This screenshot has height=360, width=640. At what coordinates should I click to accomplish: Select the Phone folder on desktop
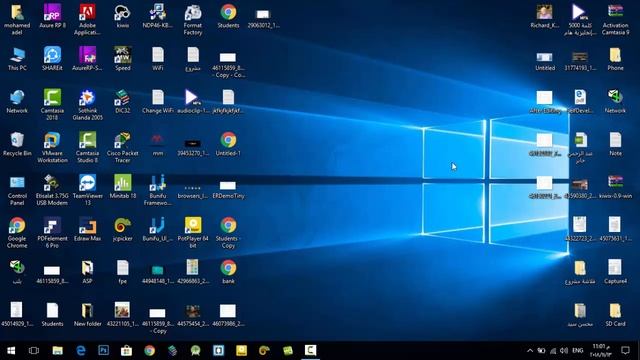[615, 59]
